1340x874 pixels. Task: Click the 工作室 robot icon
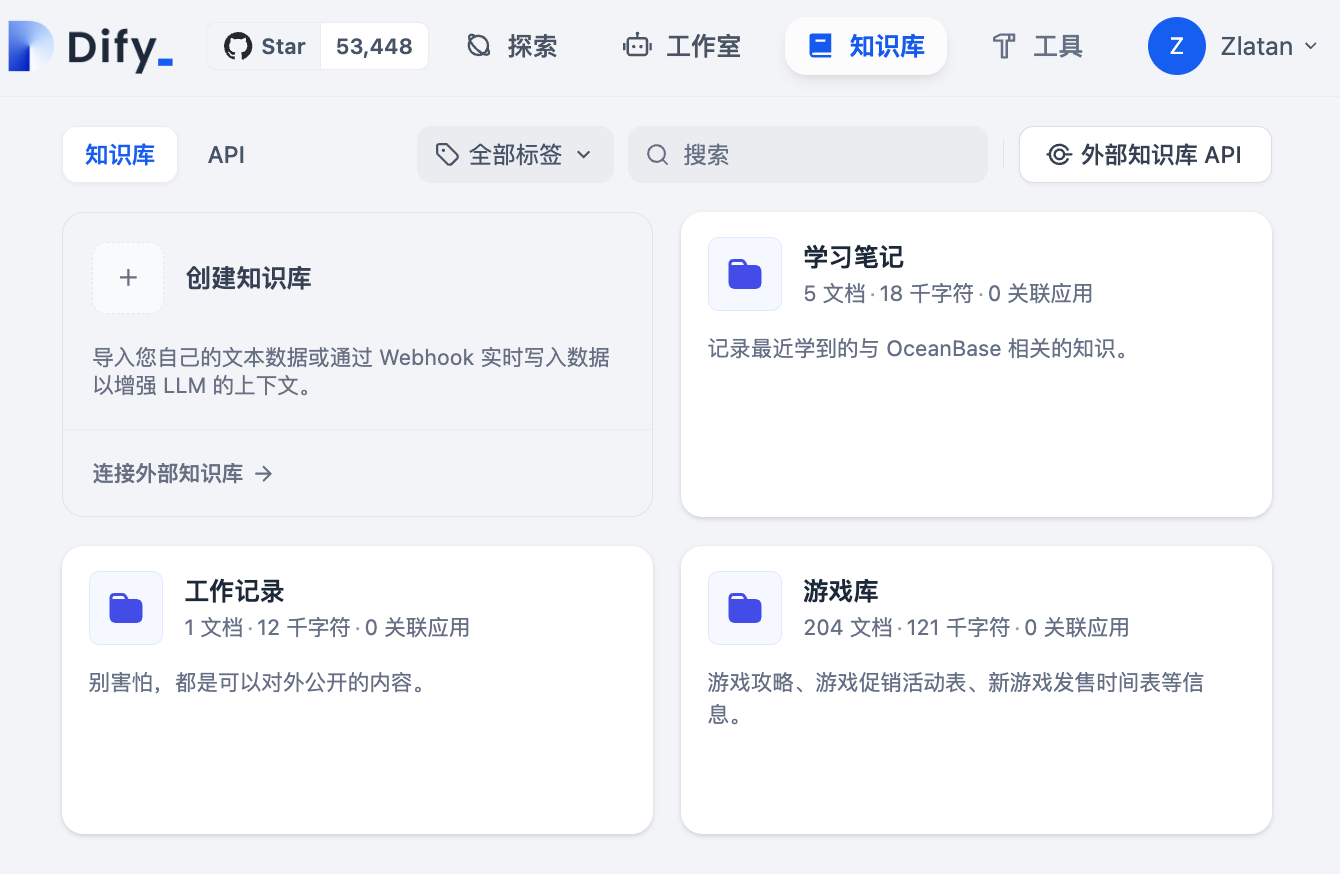pos(637,45)
